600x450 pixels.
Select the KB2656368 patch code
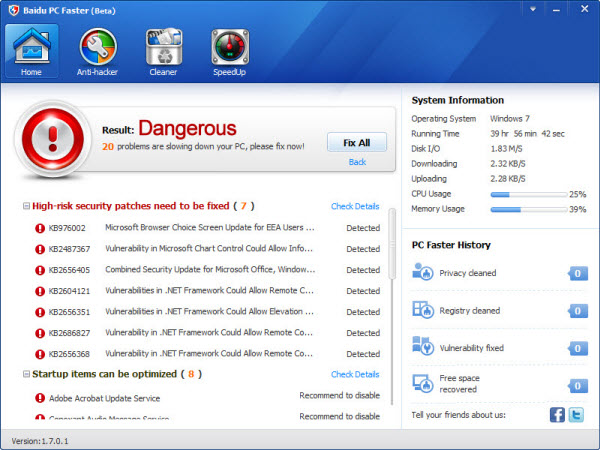(x=69, y=354)
